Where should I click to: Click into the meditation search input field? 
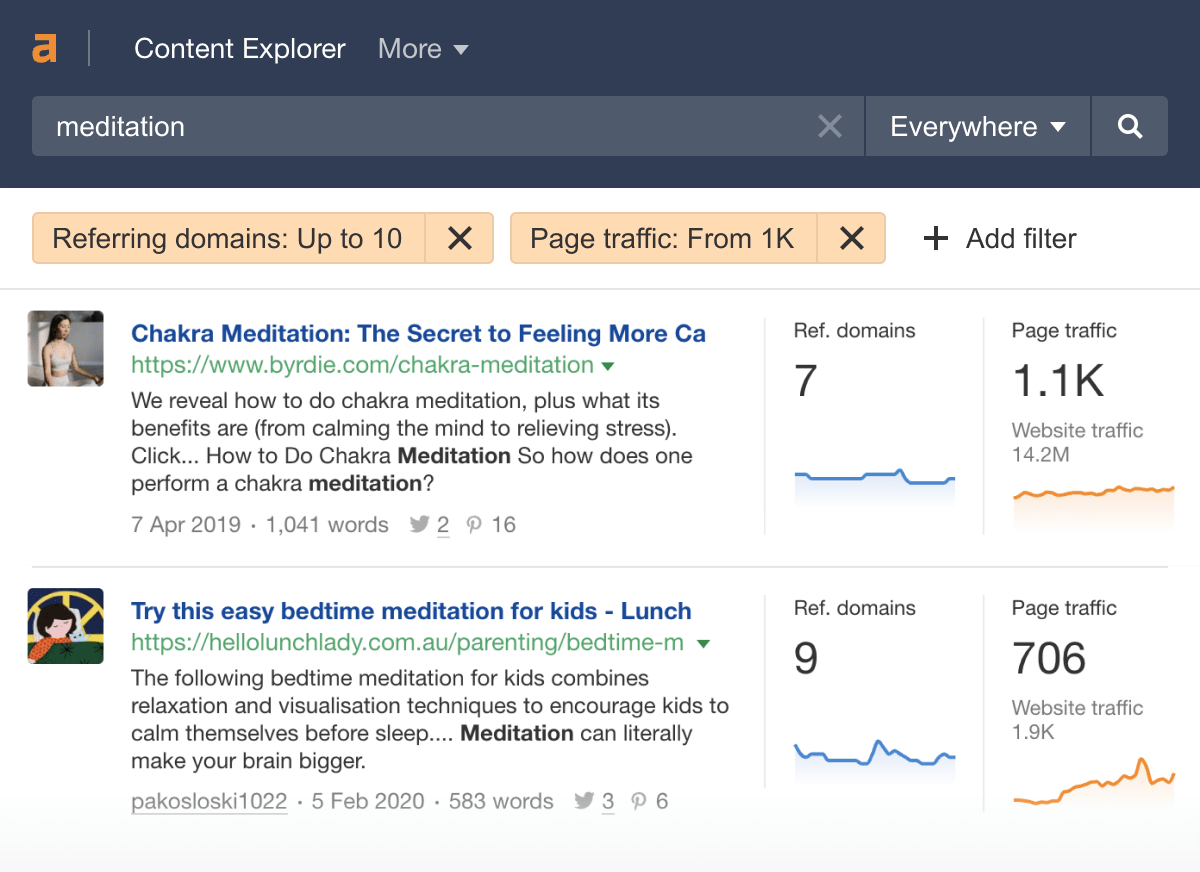click(420, 127)
